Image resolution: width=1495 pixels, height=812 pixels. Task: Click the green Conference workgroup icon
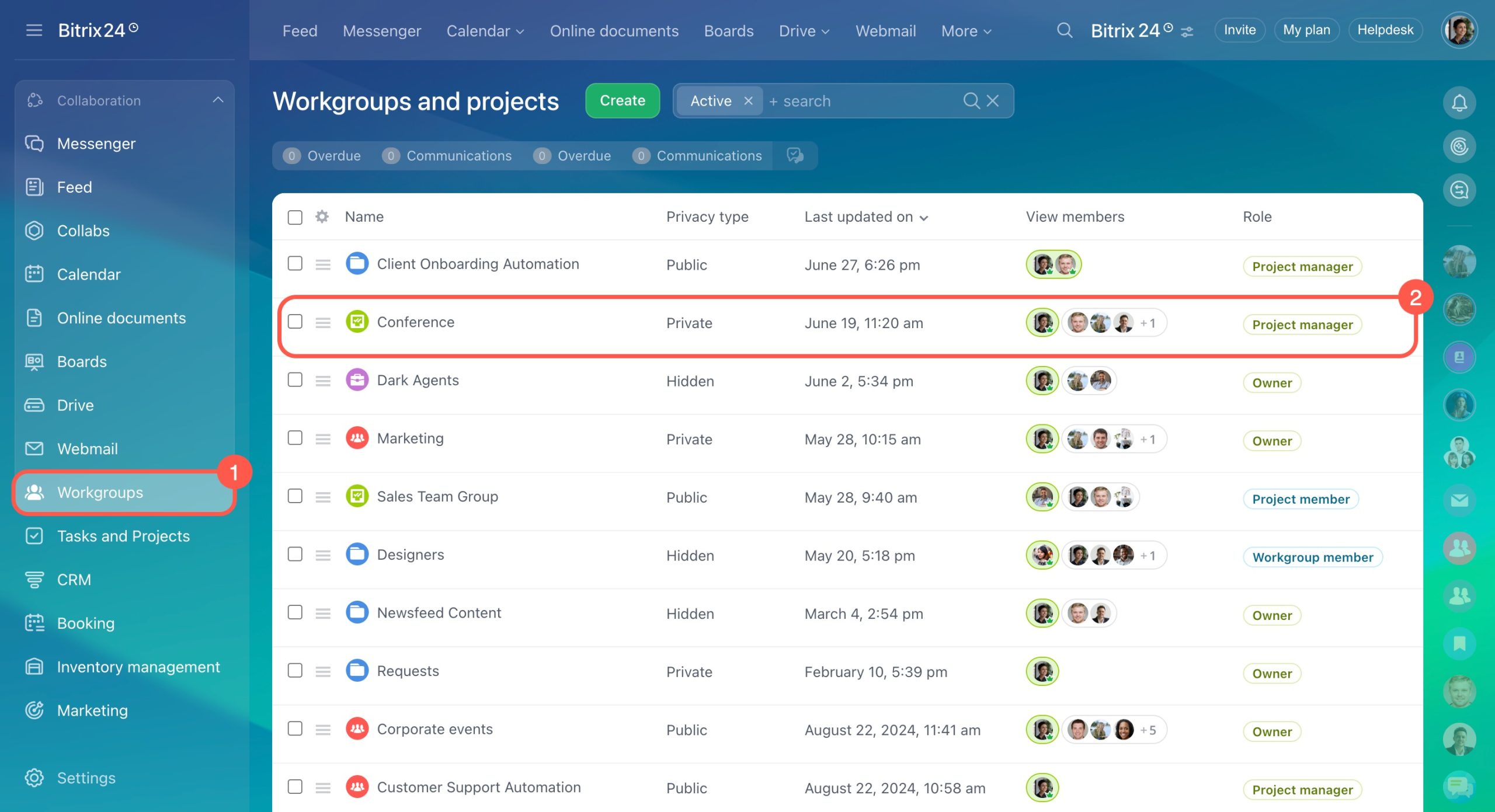tap(357, 322)
